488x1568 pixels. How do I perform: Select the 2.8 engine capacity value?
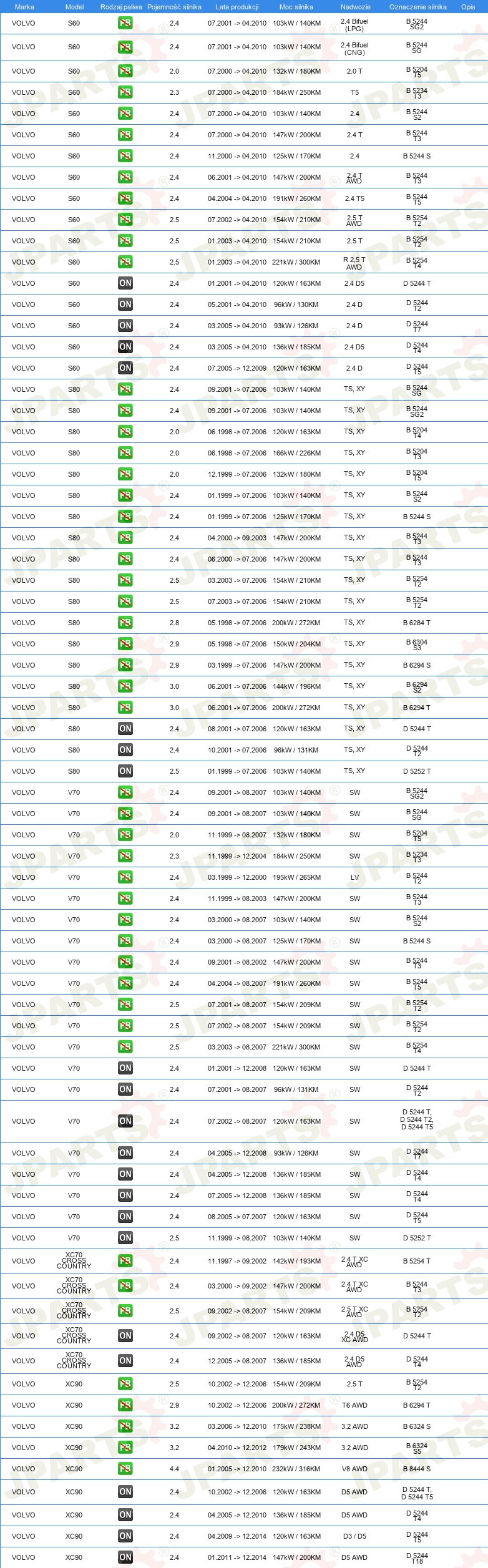pos(174,623)
